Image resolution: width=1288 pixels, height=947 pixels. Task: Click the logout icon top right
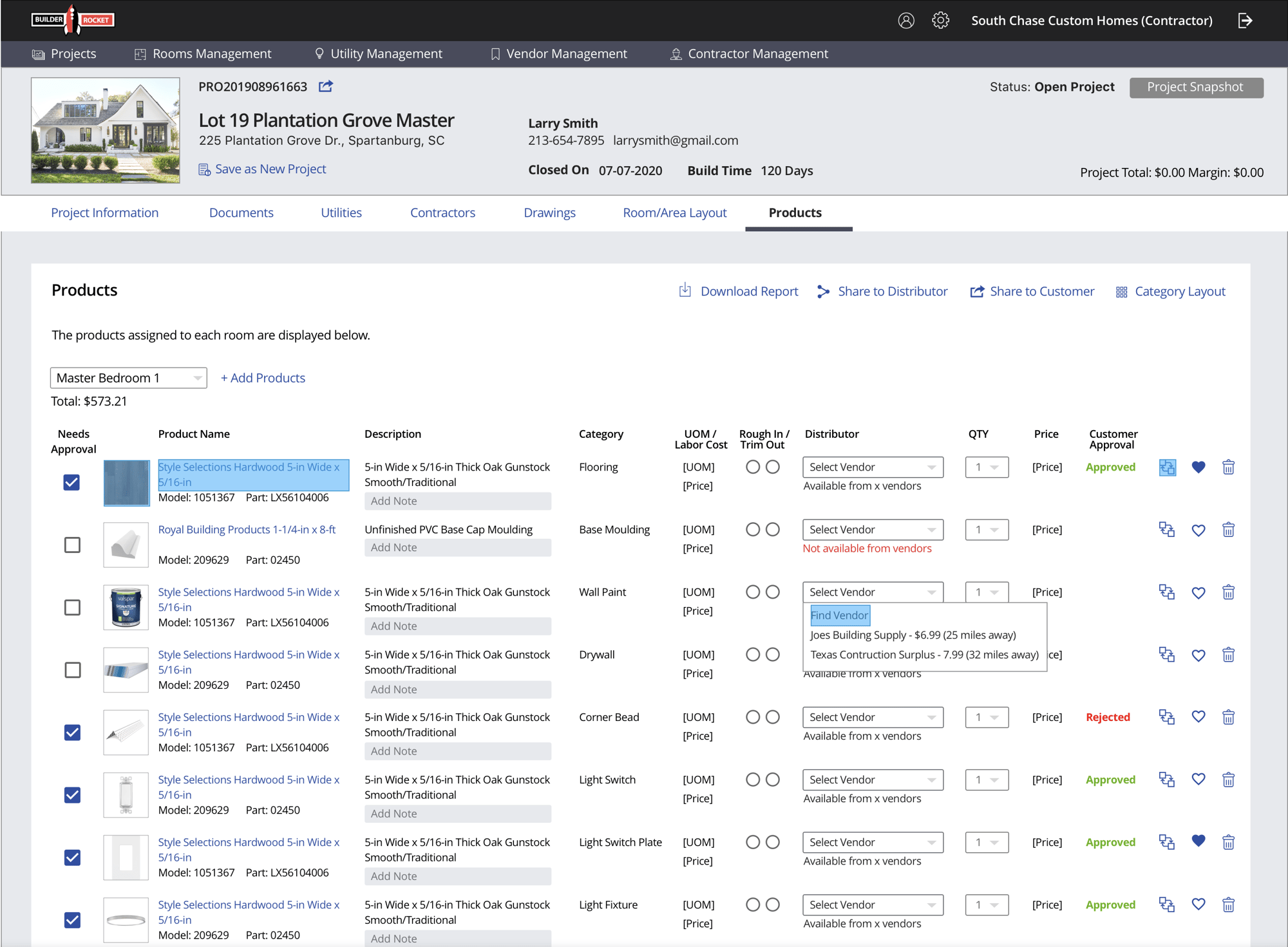coord(1246,20)
